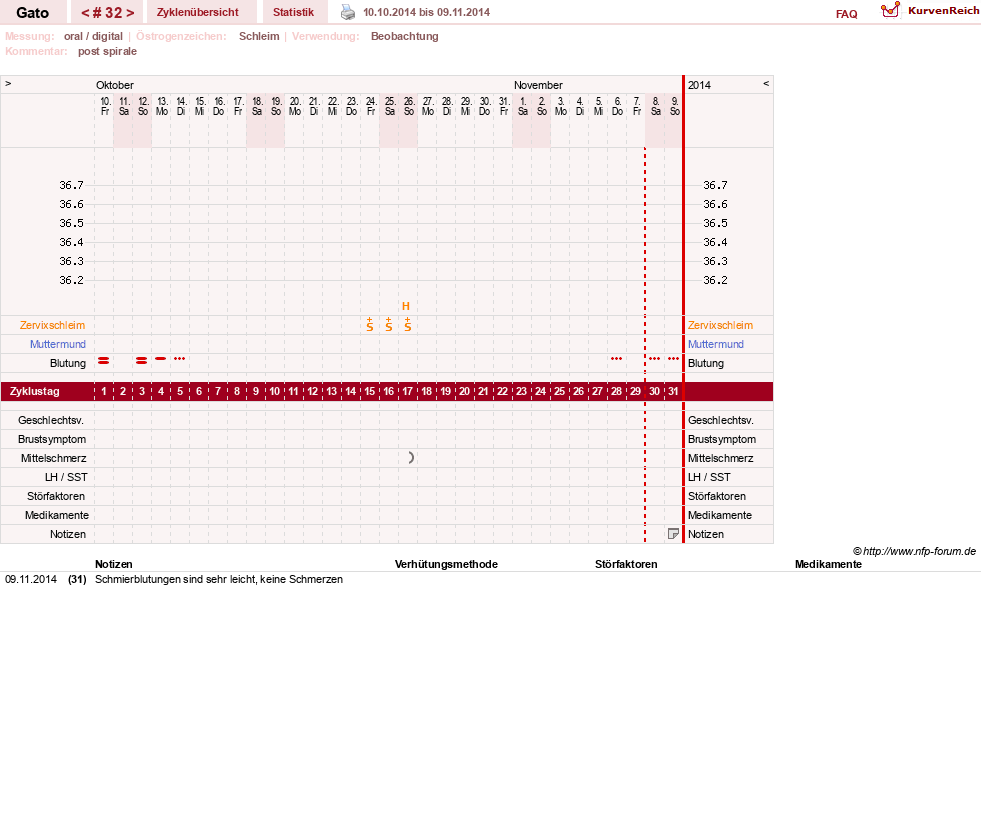Screen dimensions: 981x823
Task: Expand chart with the top-left > arrow
Action: 8,83
